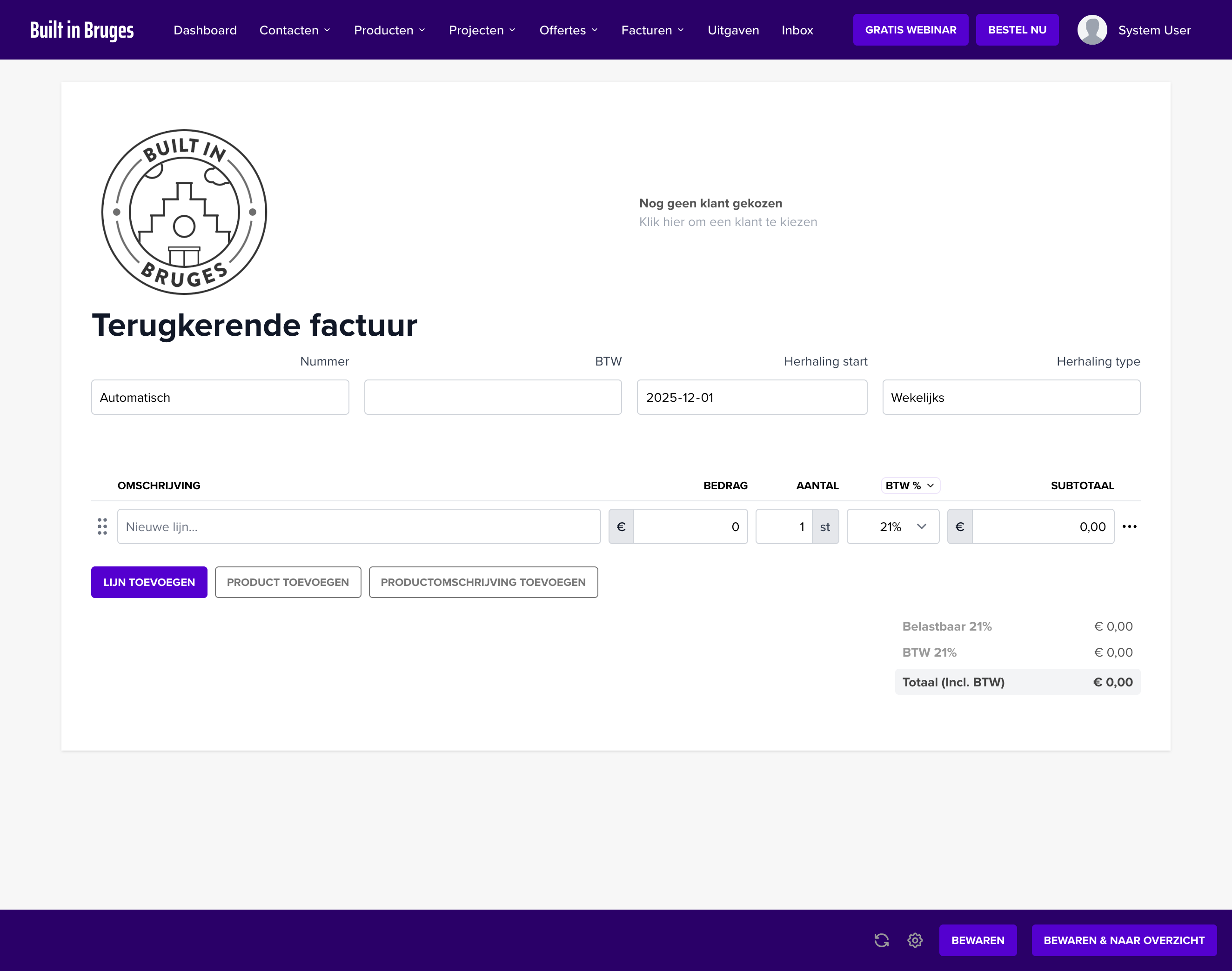The image size is (1232, 971).
Task: Click the euro symbol beside the Bedrag field
Action: coord(621,526)
